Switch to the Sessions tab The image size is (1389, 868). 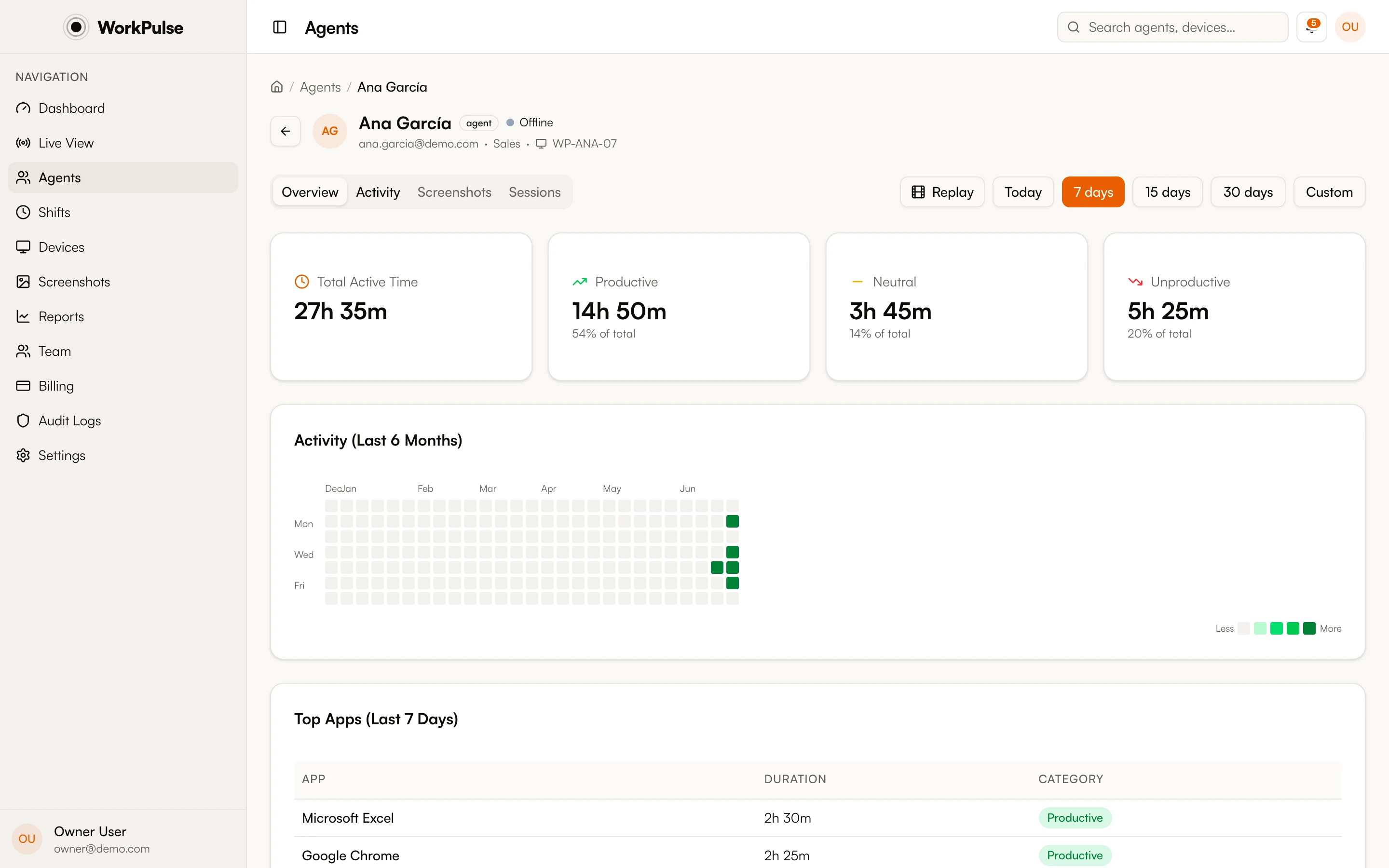pyautogui.click(x=534, y=192)
